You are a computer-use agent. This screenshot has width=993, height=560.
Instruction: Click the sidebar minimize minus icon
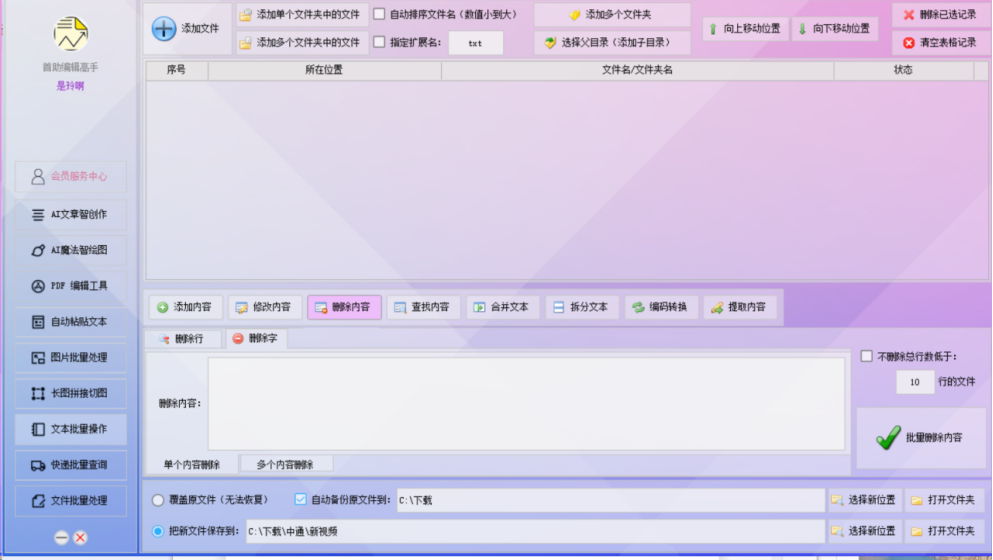click(x=61, y=538)
